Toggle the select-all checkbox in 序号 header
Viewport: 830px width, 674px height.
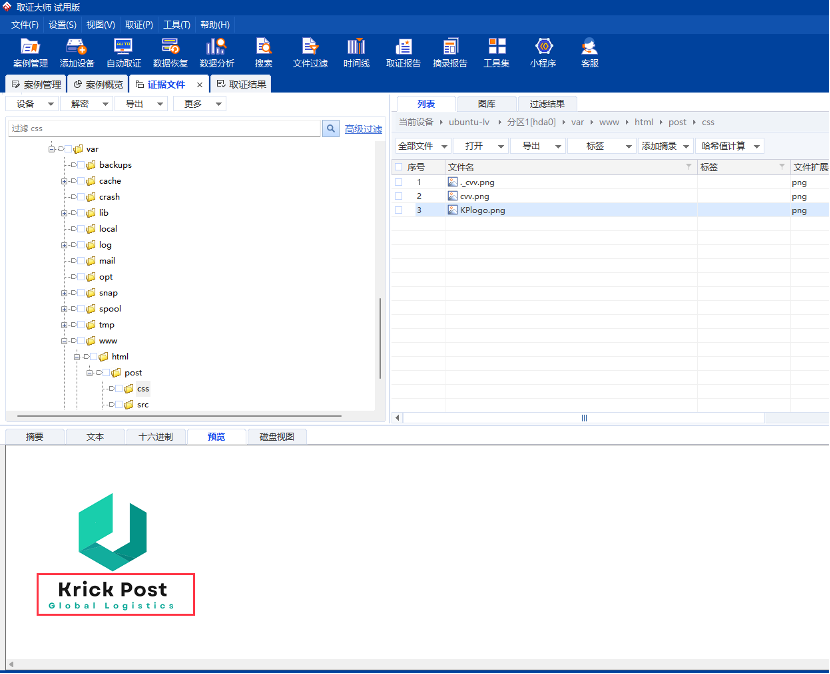point(399,167)
